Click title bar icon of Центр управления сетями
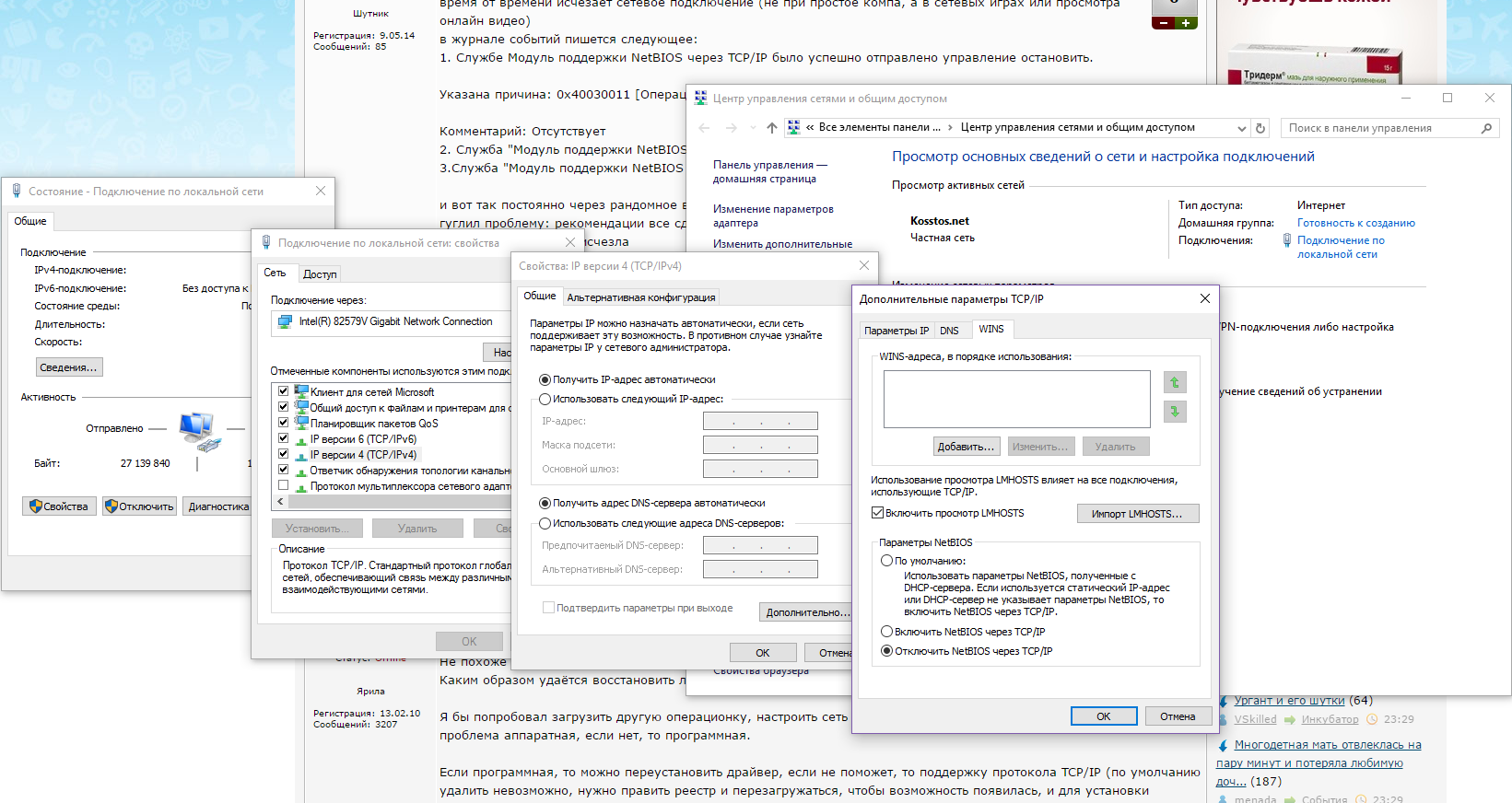Screen dimensions: 1512x803 (x=701, y=99)
